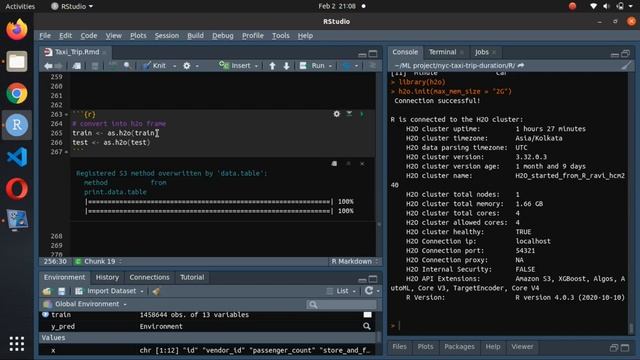The image size is (640, 360).
Task: Open the Plots menu
Action: (x=138, y=36)
